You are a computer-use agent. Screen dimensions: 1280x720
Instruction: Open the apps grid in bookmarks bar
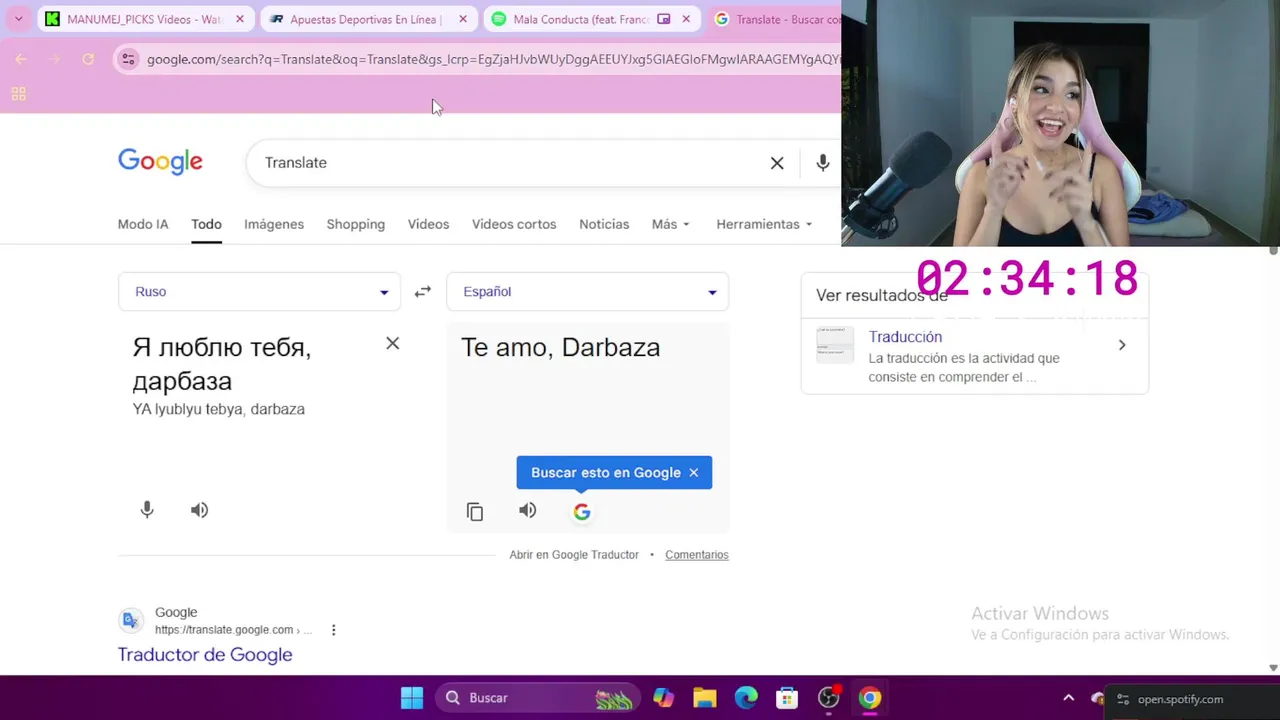click(x=18, y=94)
